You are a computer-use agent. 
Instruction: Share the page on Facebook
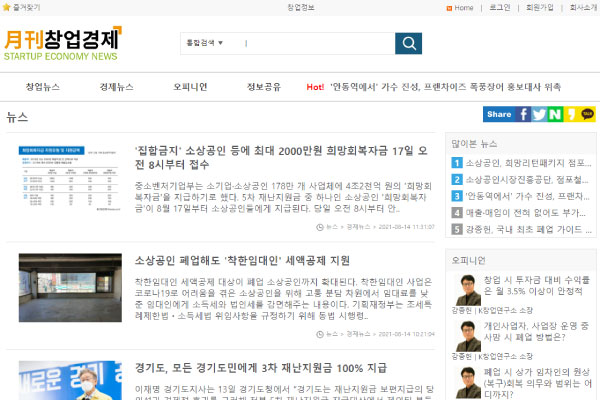pos(523,114)
